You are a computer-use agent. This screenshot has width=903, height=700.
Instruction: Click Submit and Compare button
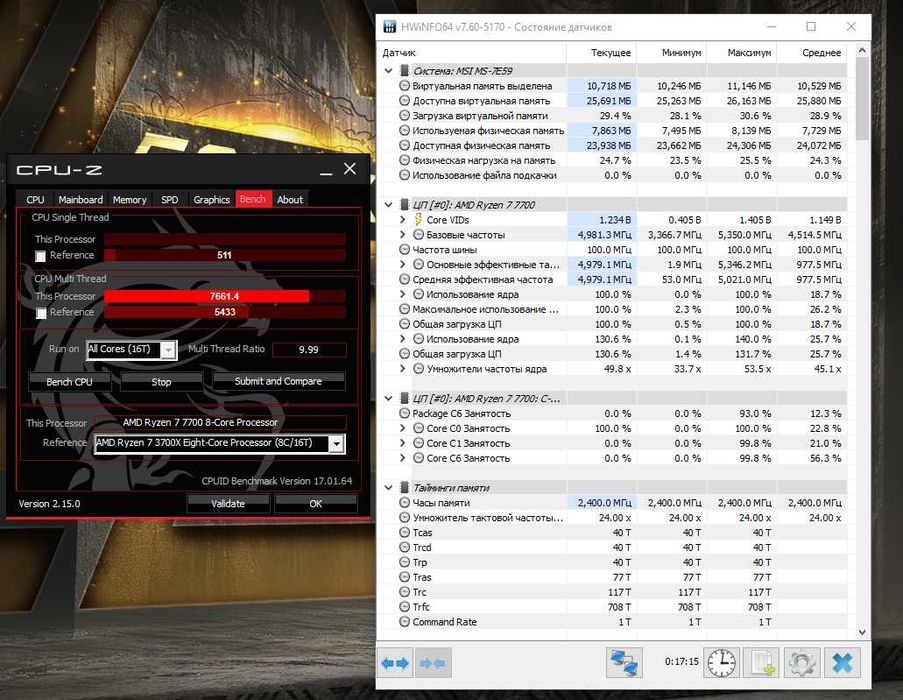(x=278, y=381)
